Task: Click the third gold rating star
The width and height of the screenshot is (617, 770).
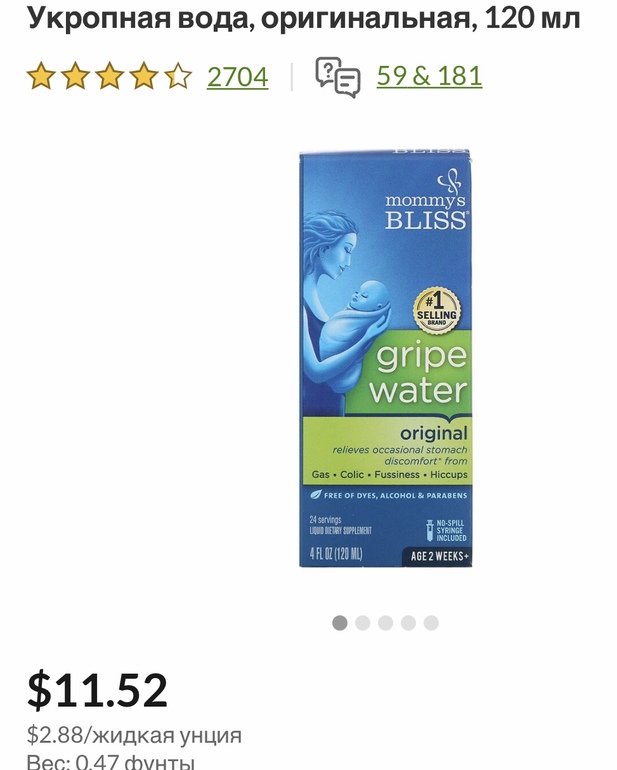Action: point(110,76)
